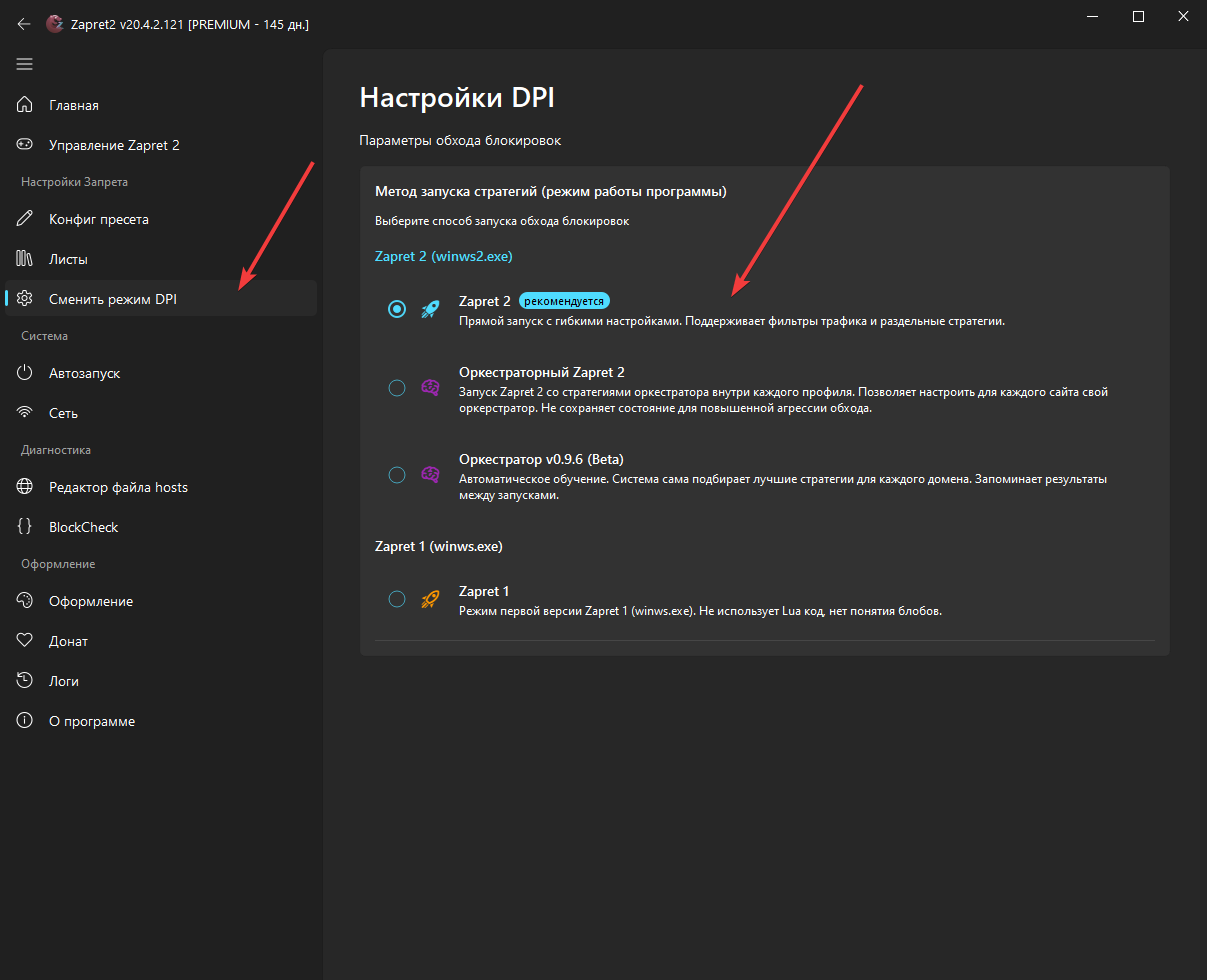Open Управление Zapret 2 section

click(x=161, y=145)
